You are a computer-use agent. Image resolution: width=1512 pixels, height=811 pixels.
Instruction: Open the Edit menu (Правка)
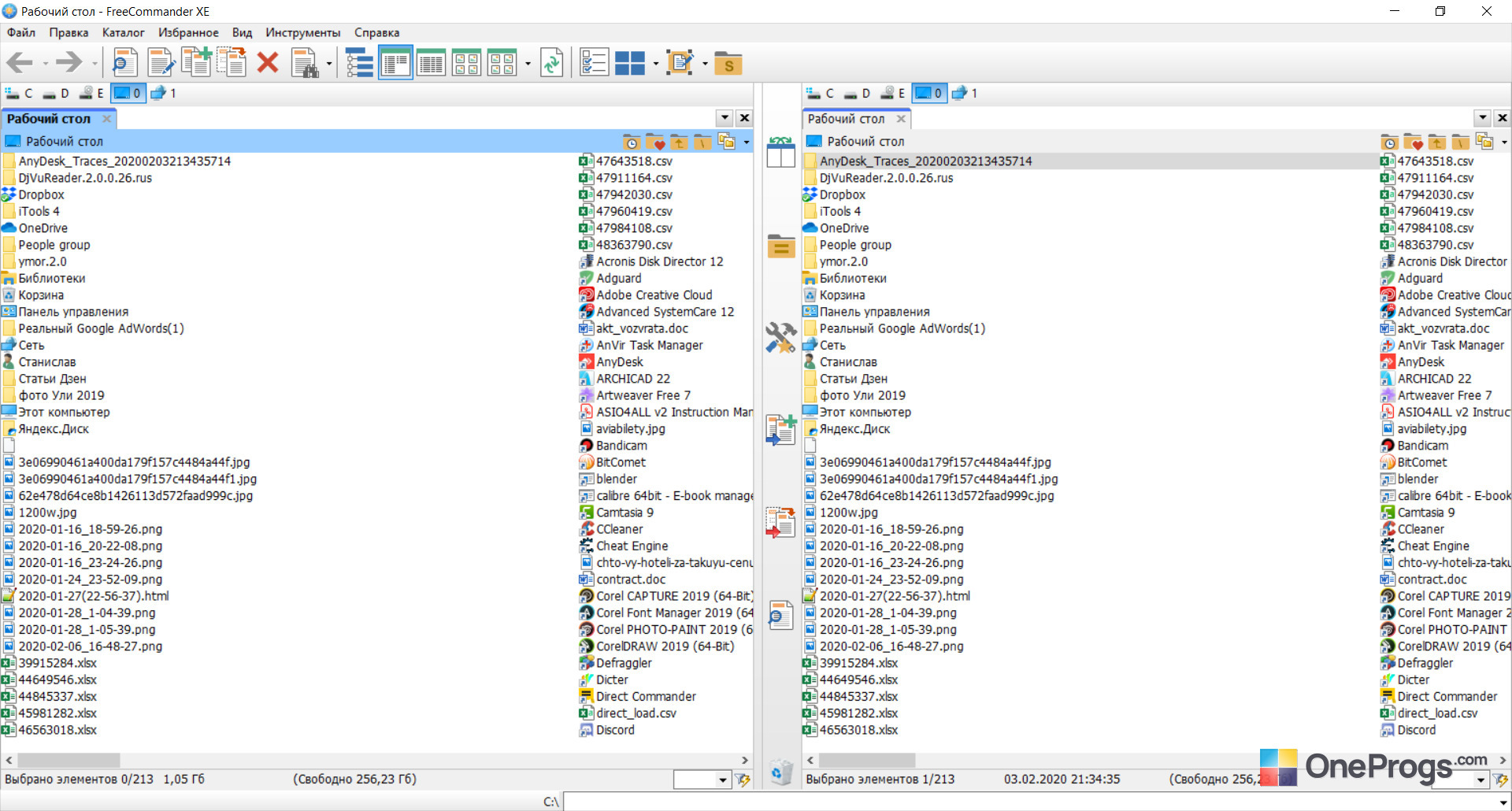tap(69, 32)
